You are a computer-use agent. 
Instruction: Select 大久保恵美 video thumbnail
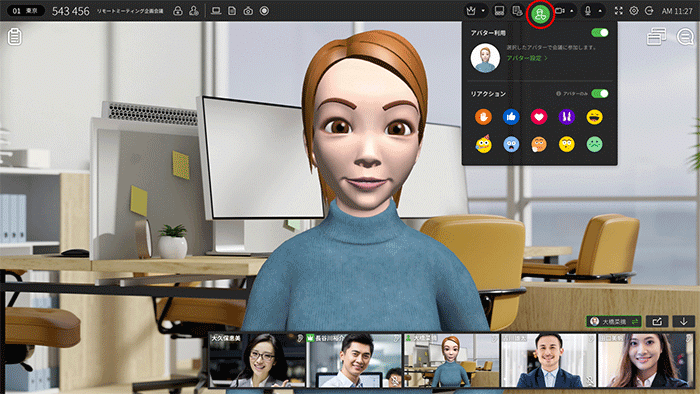click(257, 360)
